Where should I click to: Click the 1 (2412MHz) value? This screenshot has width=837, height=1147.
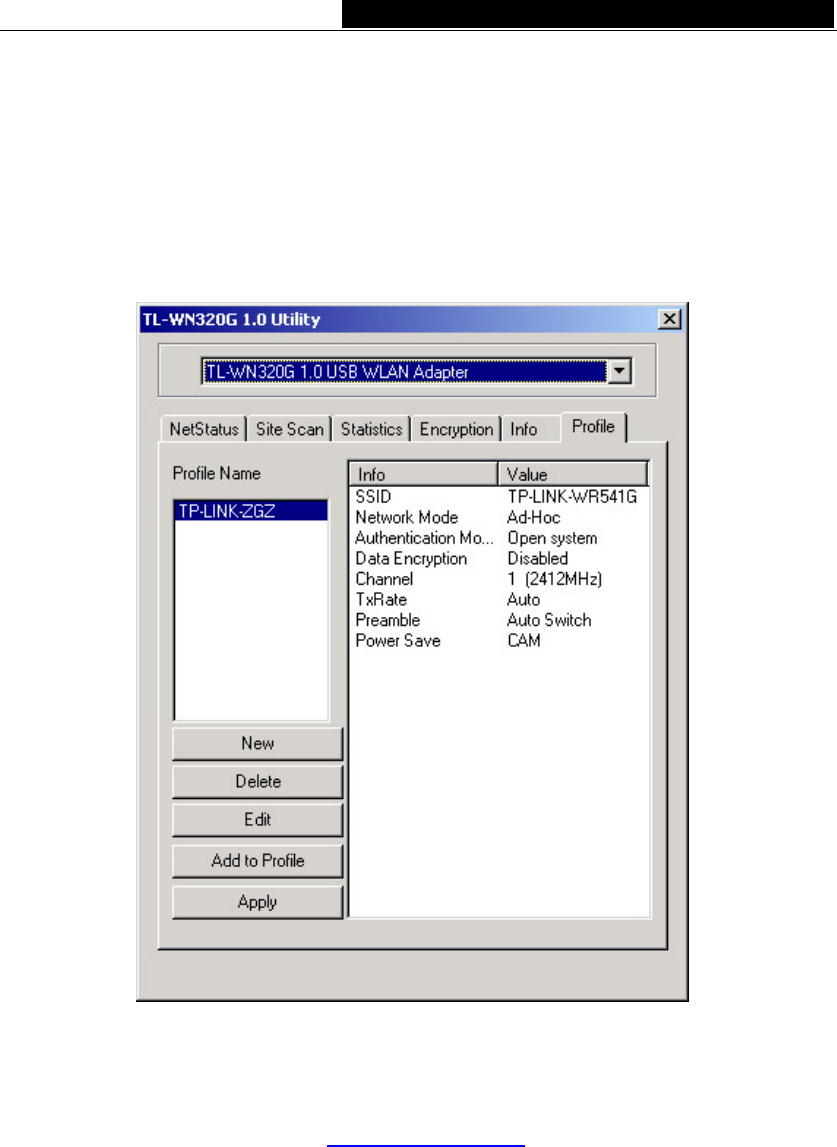tap(555, 579)
